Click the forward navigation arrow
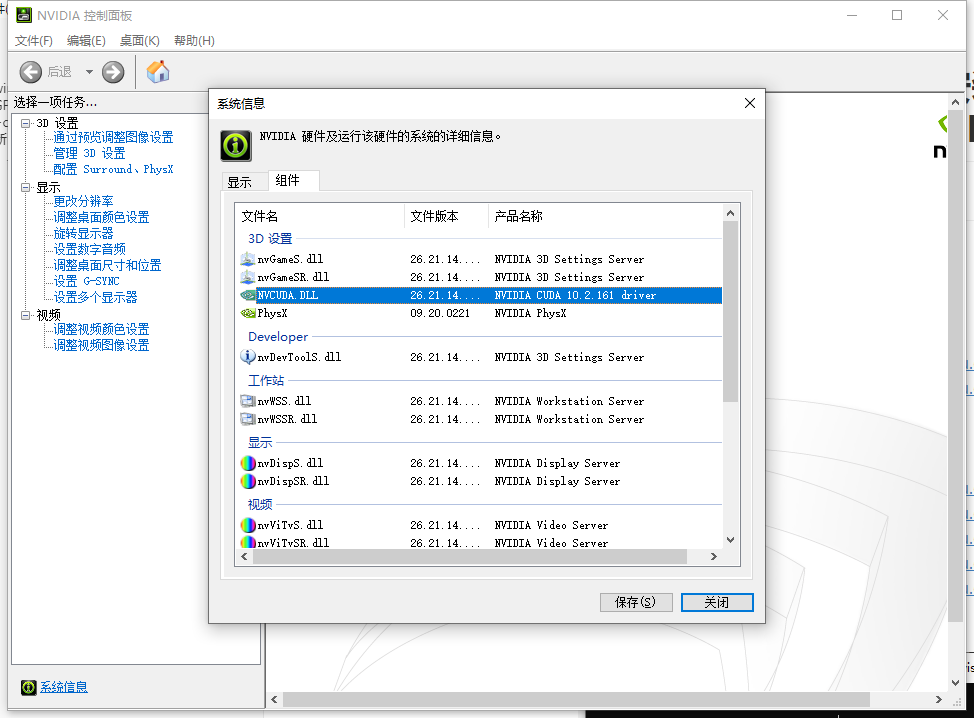This screenshot has height=718, width=974. 112,71
